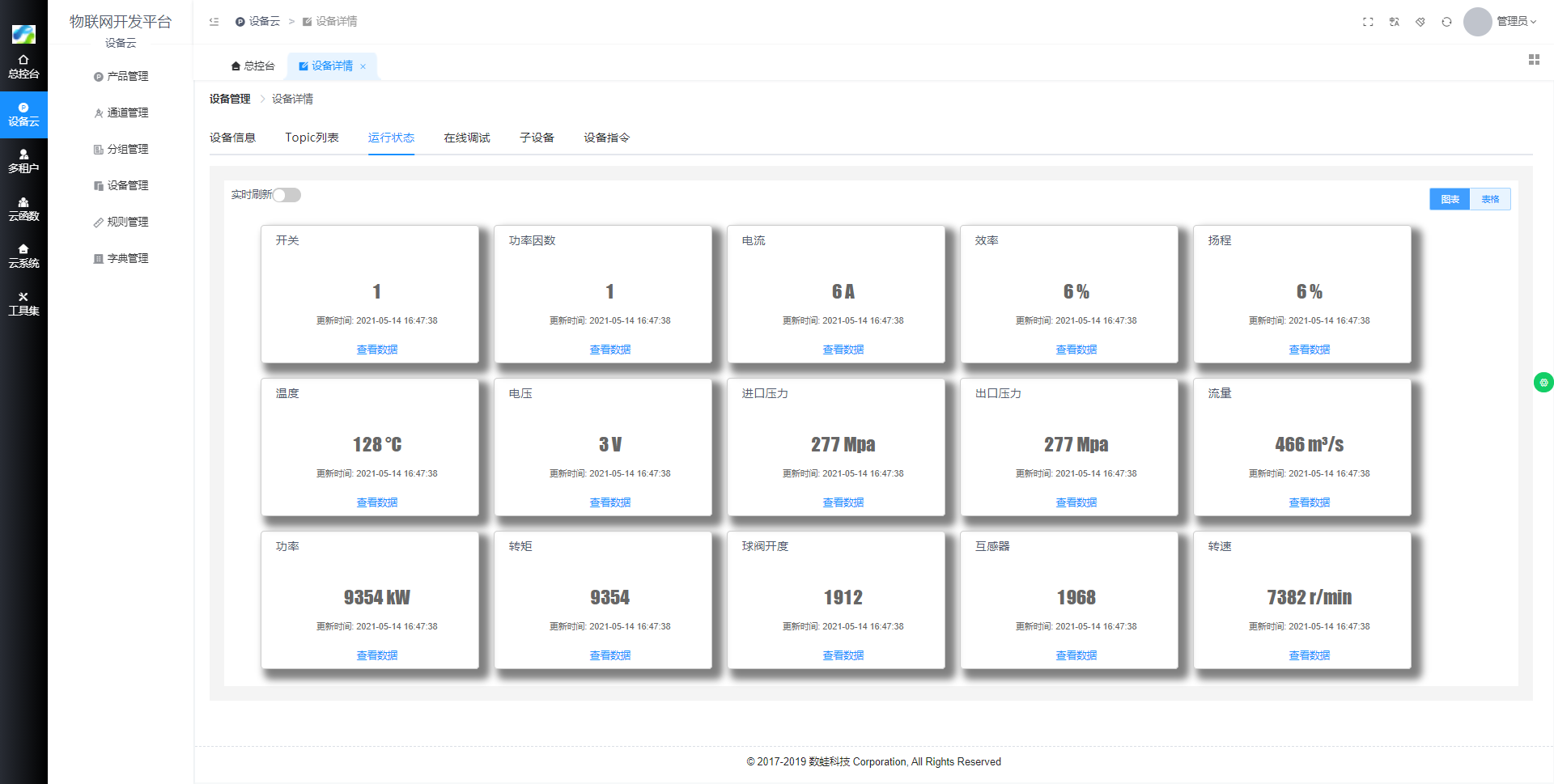Open 多租户 in the left rail
The height and width of the screenshot is (784, 1554).
(23, 161)
